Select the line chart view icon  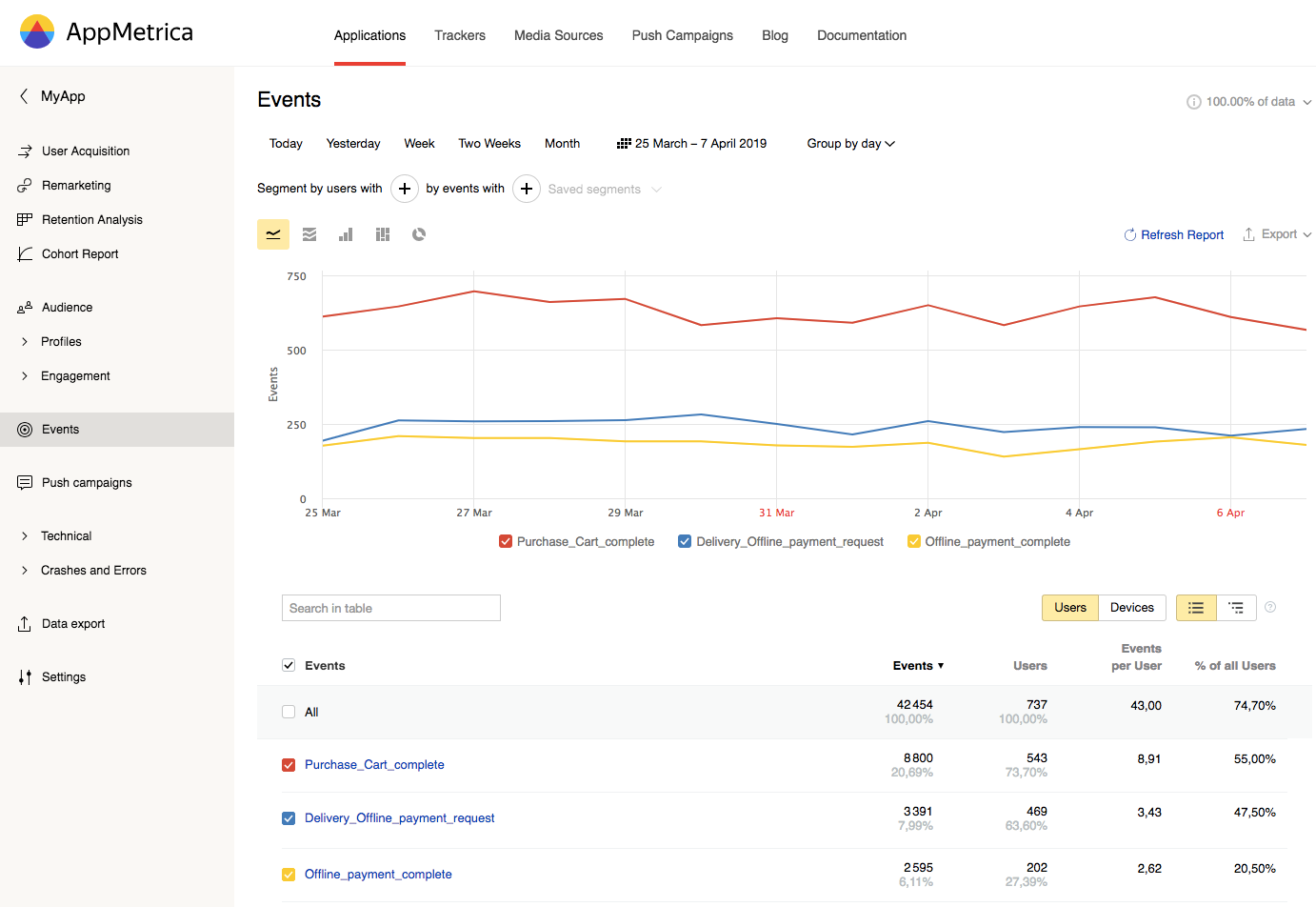[x=273, y=234]
